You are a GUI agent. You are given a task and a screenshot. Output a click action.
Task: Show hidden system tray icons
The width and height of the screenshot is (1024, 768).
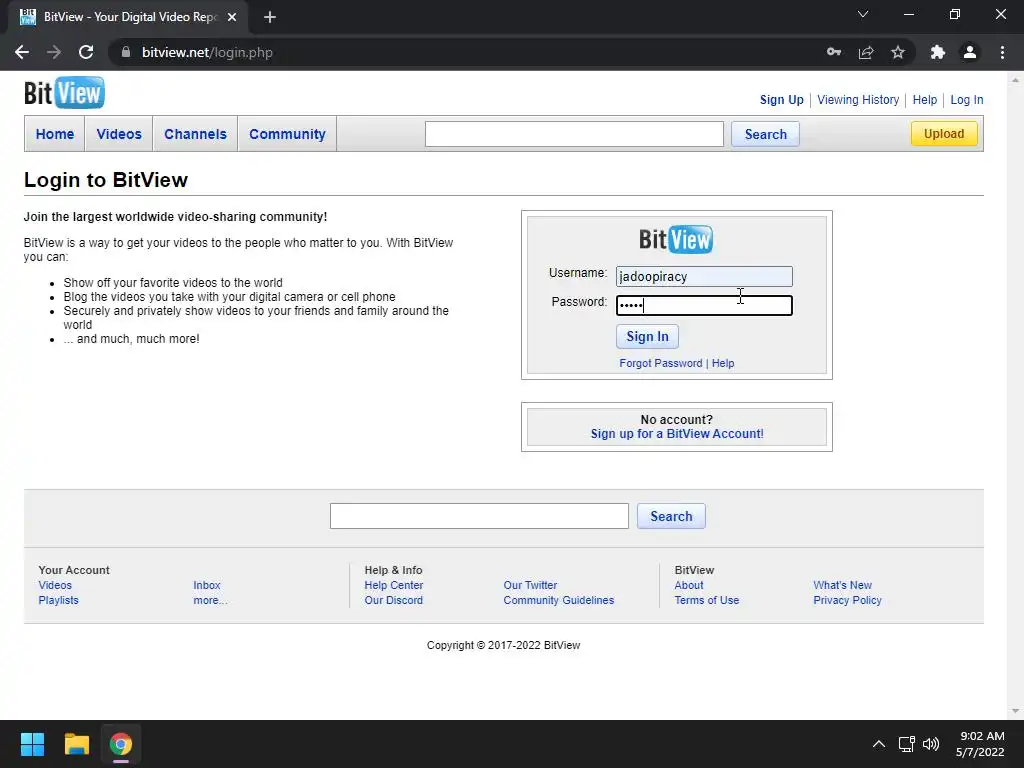(x=879, y=744)
